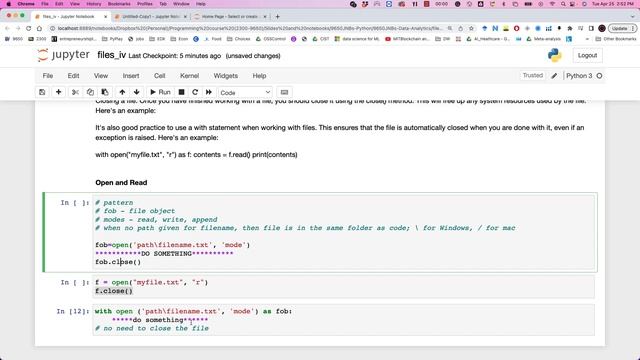Interrupt the kernel with stop icon
Screen dimensions: 640x360
(x=182, y=92)
